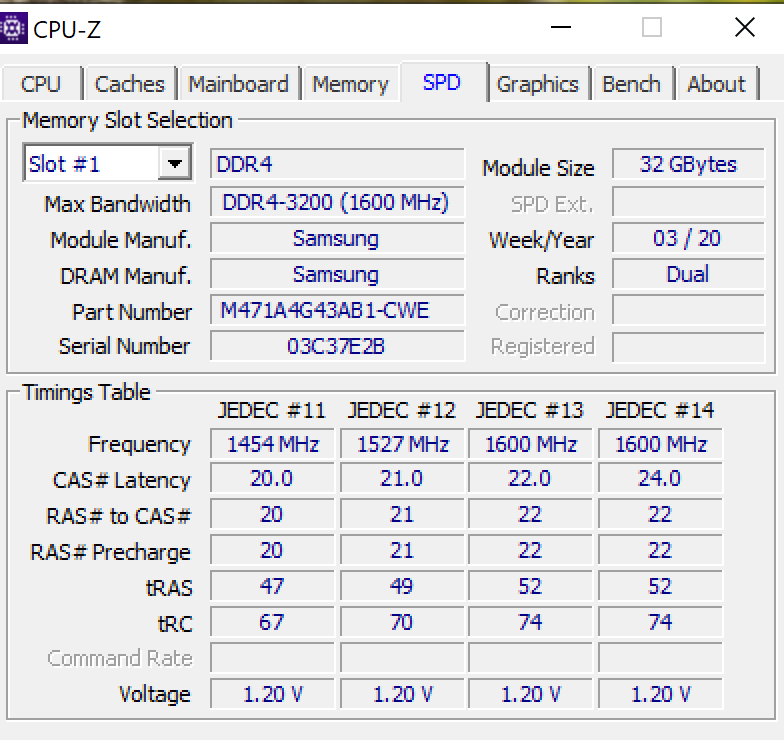Click the 32 GBytes module size value

(688, 164)
